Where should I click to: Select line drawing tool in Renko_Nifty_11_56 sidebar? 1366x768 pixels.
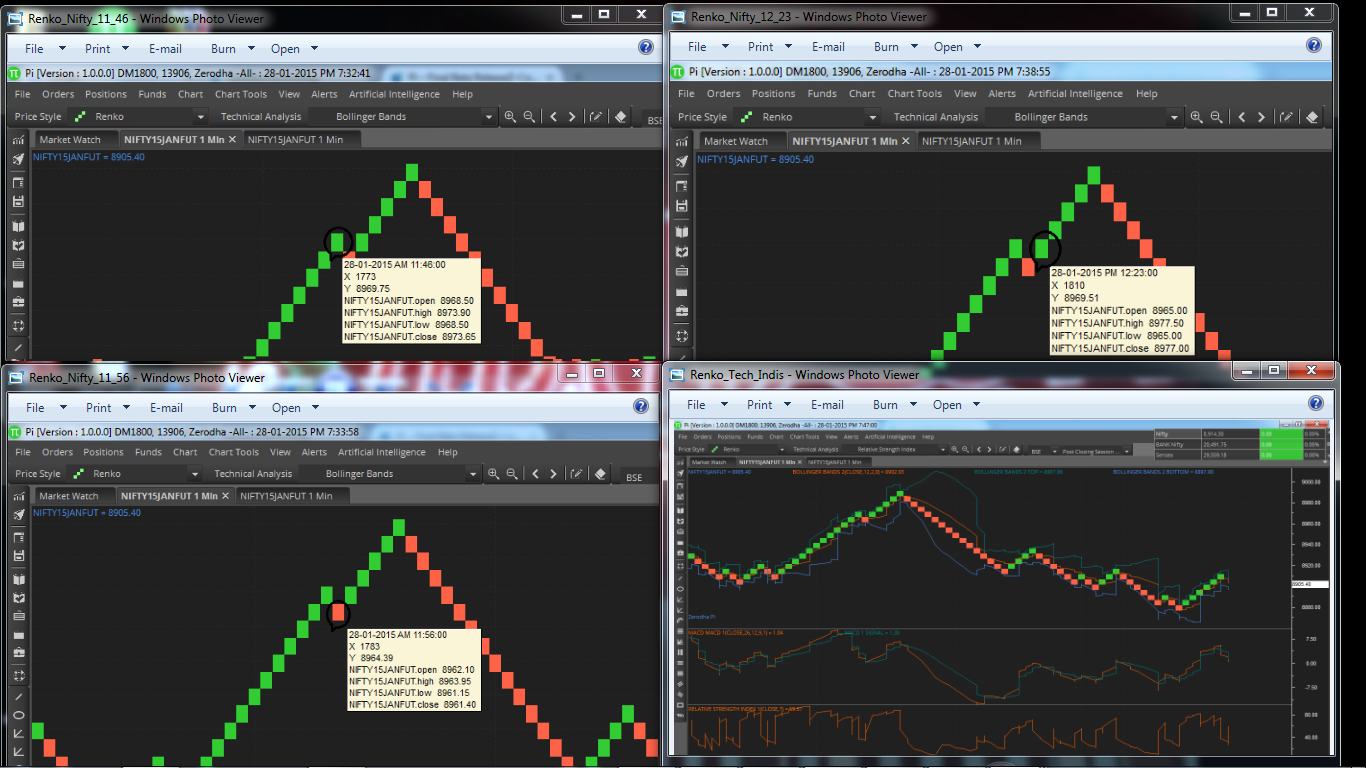pos(18,696)
